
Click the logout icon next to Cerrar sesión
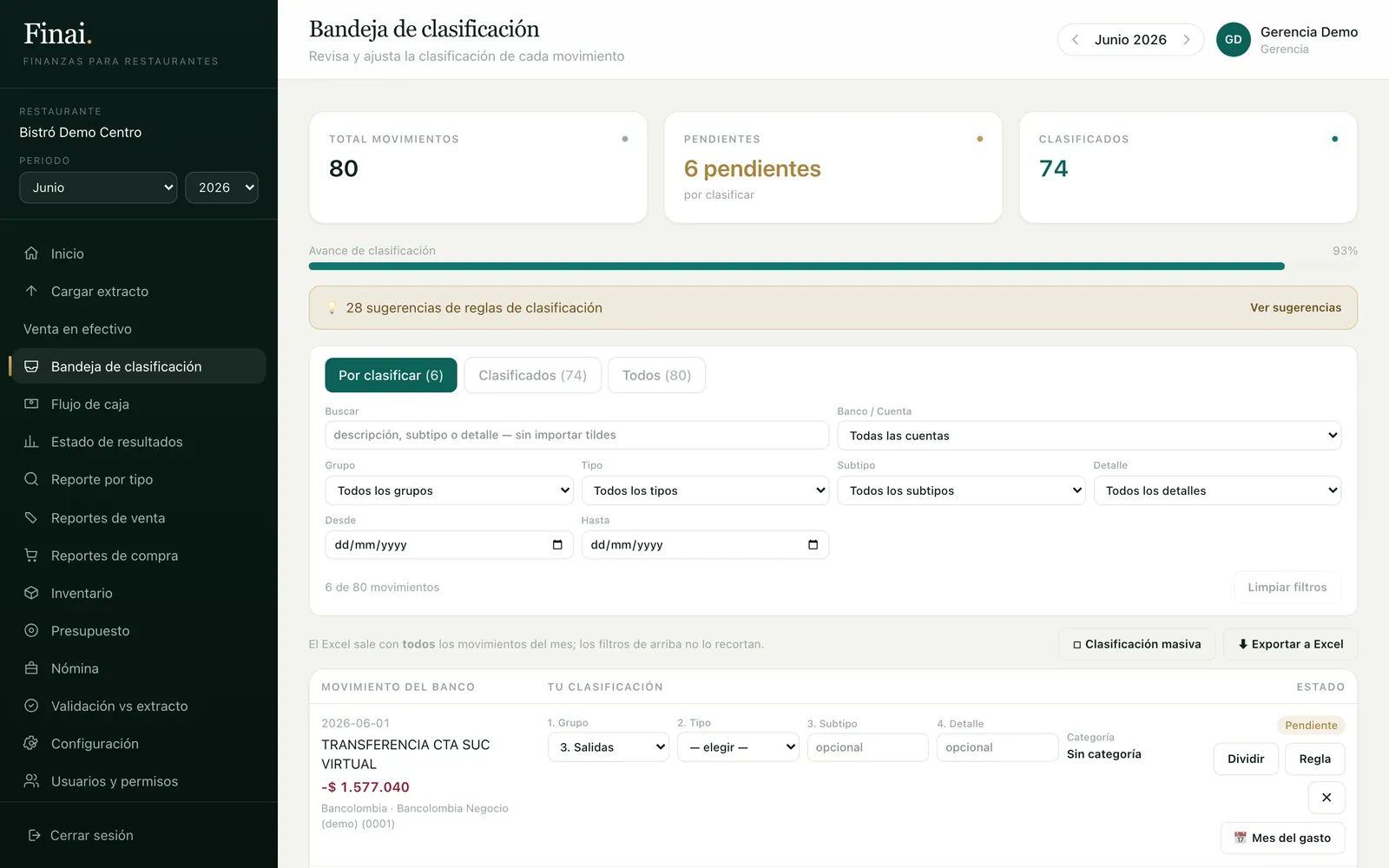(35, 835)
